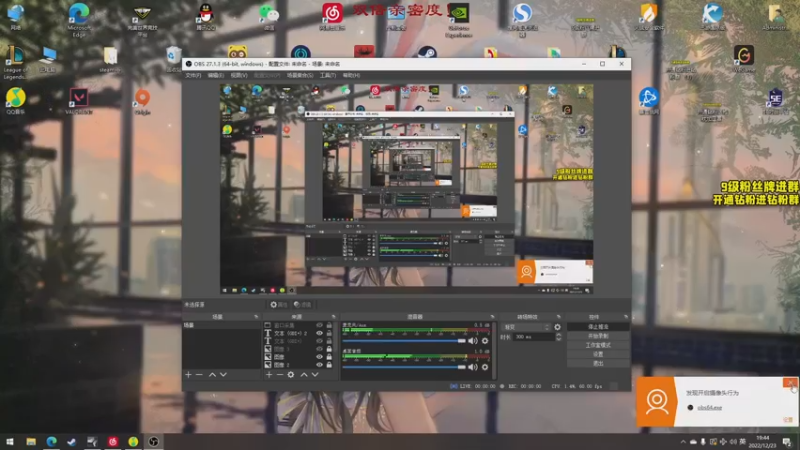Move the scene up with arrow

click(212, 374)
